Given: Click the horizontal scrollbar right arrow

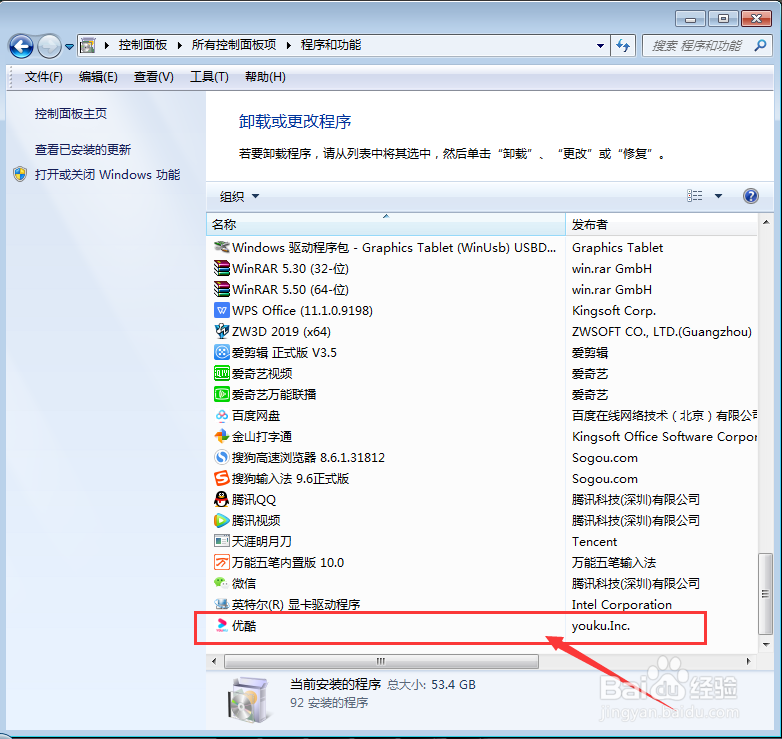Looking at the screenshot, I should 749,661.
